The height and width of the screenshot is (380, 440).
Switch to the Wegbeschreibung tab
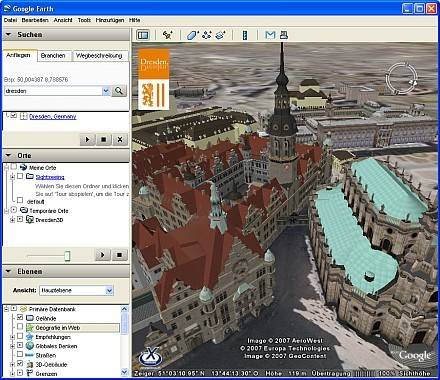pos(99,56)
